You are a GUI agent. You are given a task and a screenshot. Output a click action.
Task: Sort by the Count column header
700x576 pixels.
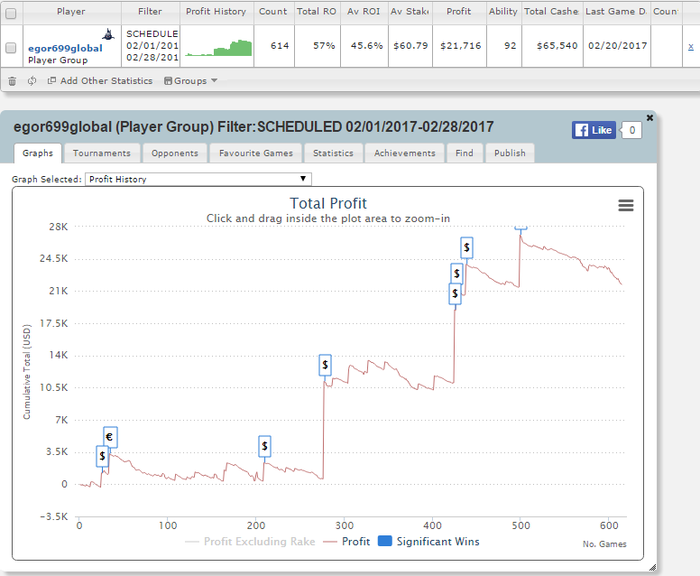[273, 12]
